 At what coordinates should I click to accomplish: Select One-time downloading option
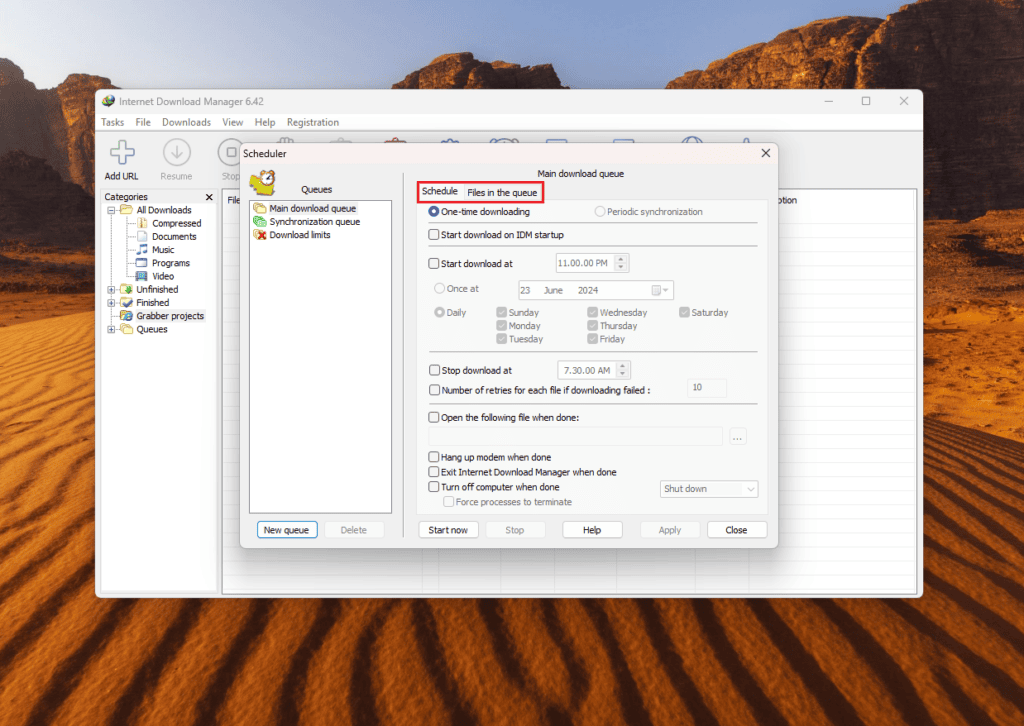coord(434,212)
